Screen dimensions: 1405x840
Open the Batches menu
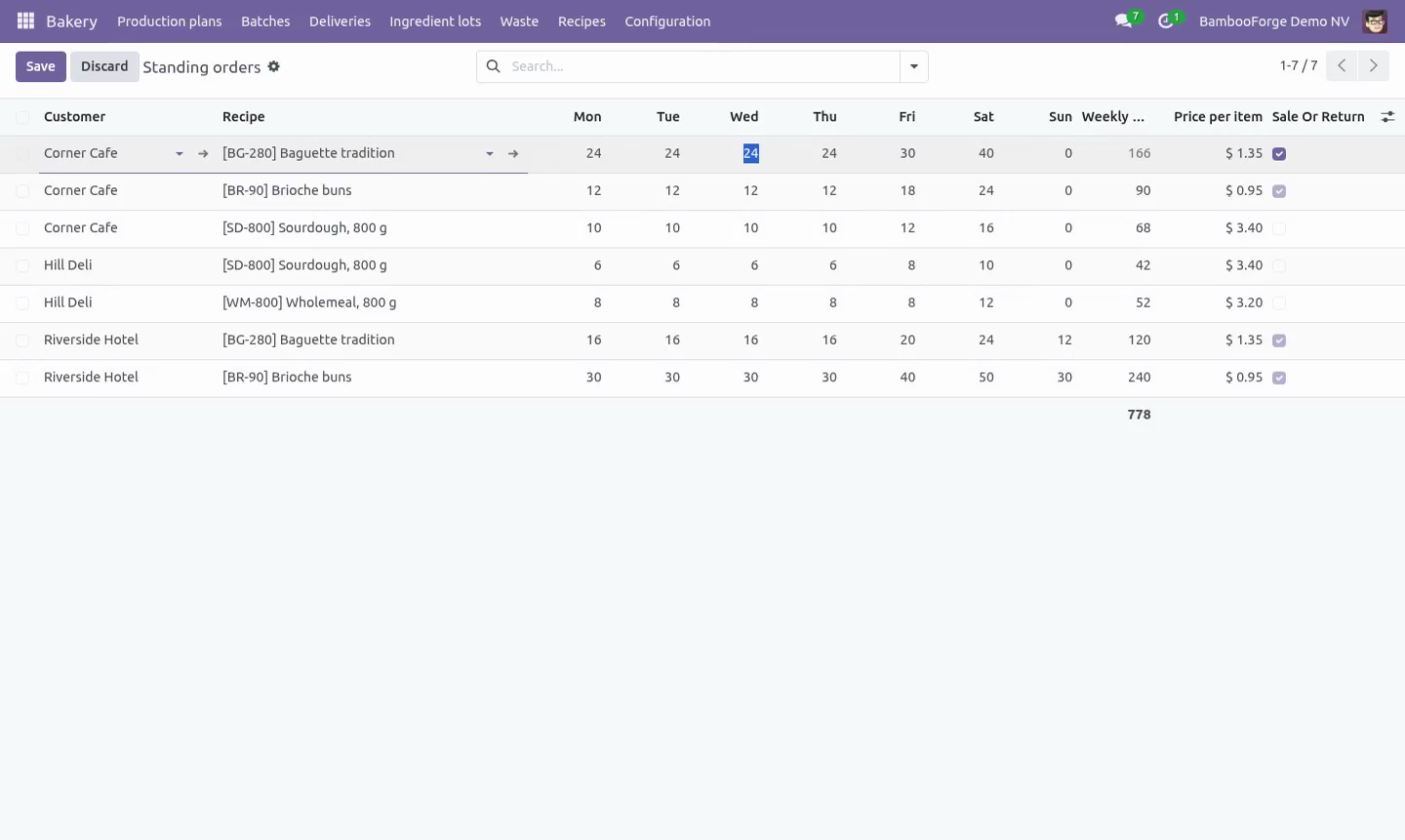pyautogui.click(x=265, y=20)
